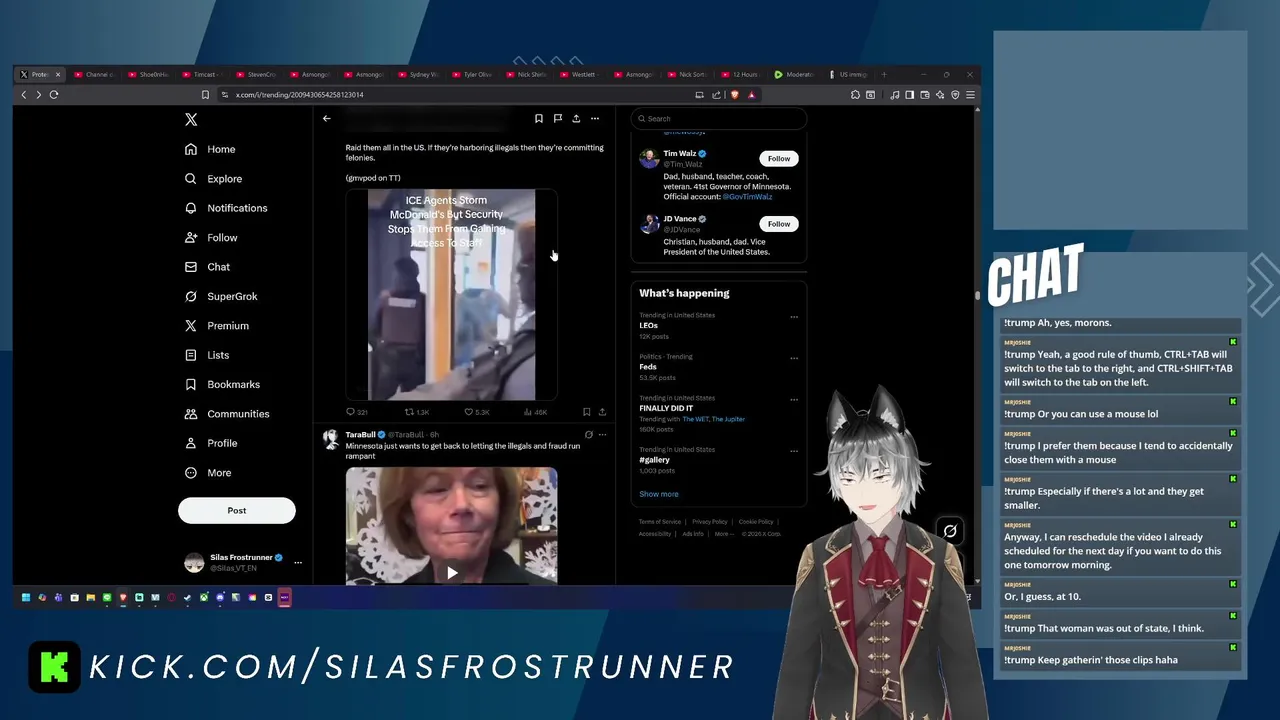Screen dimensions: 1280x720
Task: Click the address bar URL
Action: point(299,95)
